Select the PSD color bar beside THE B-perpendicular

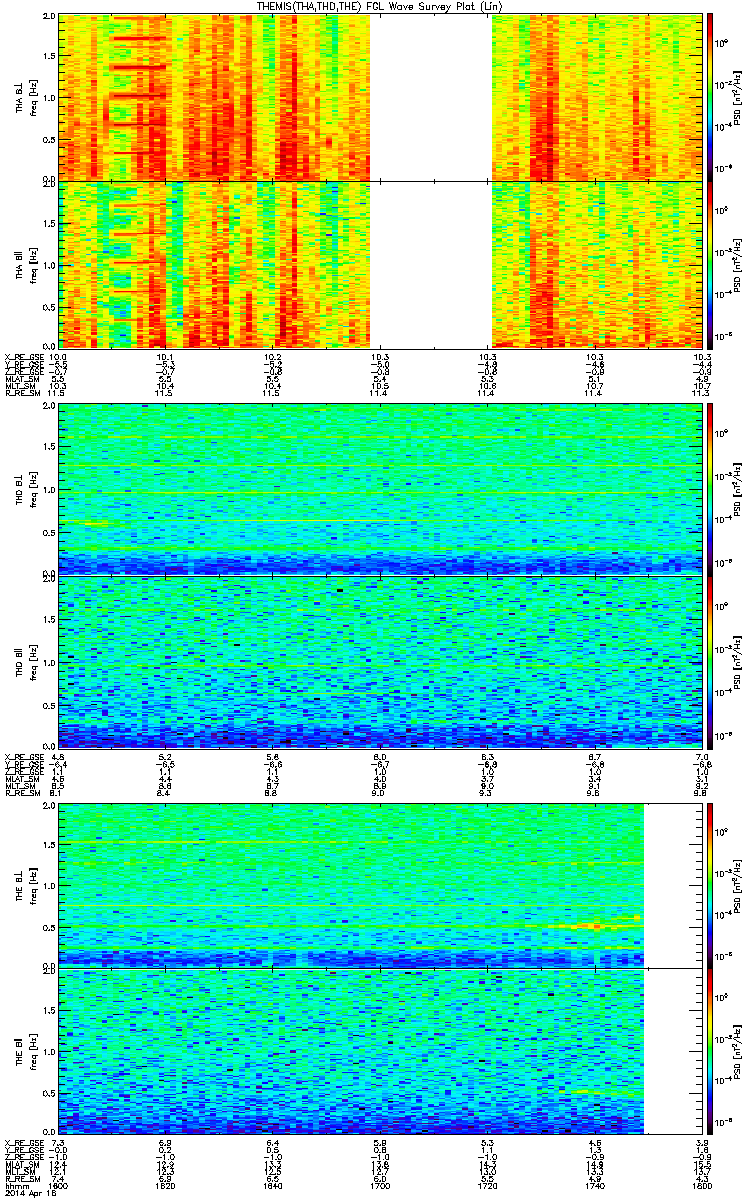click(x=711, y=884)
